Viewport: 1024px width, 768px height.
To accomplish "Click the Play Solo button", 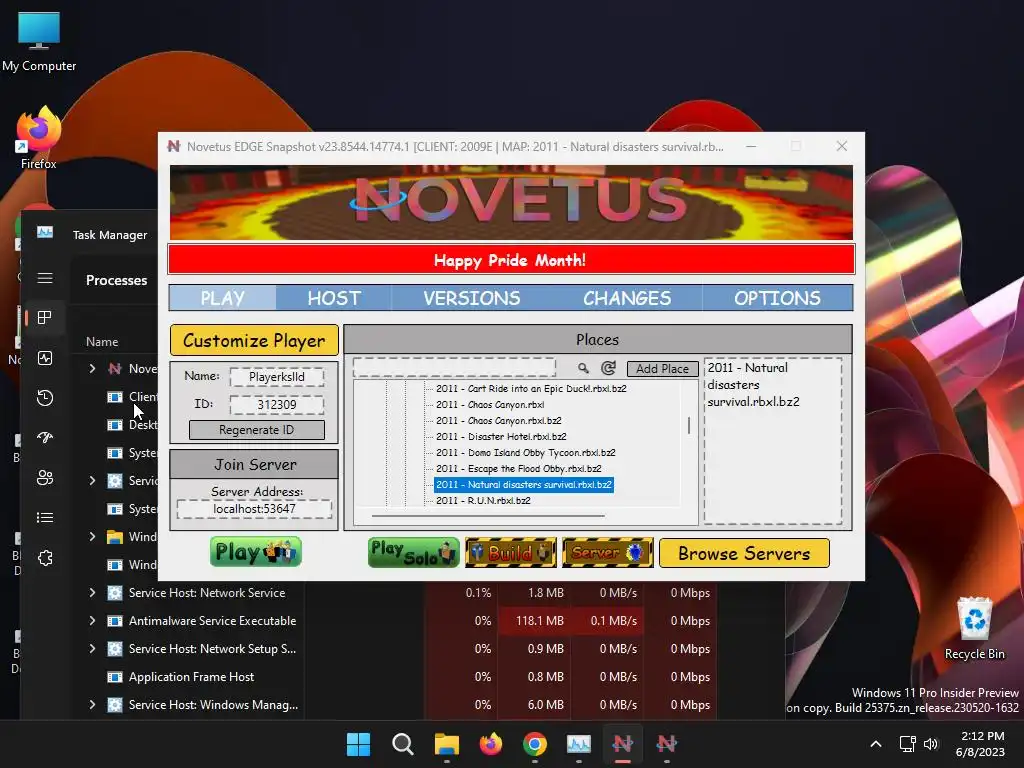I will 413,552.
